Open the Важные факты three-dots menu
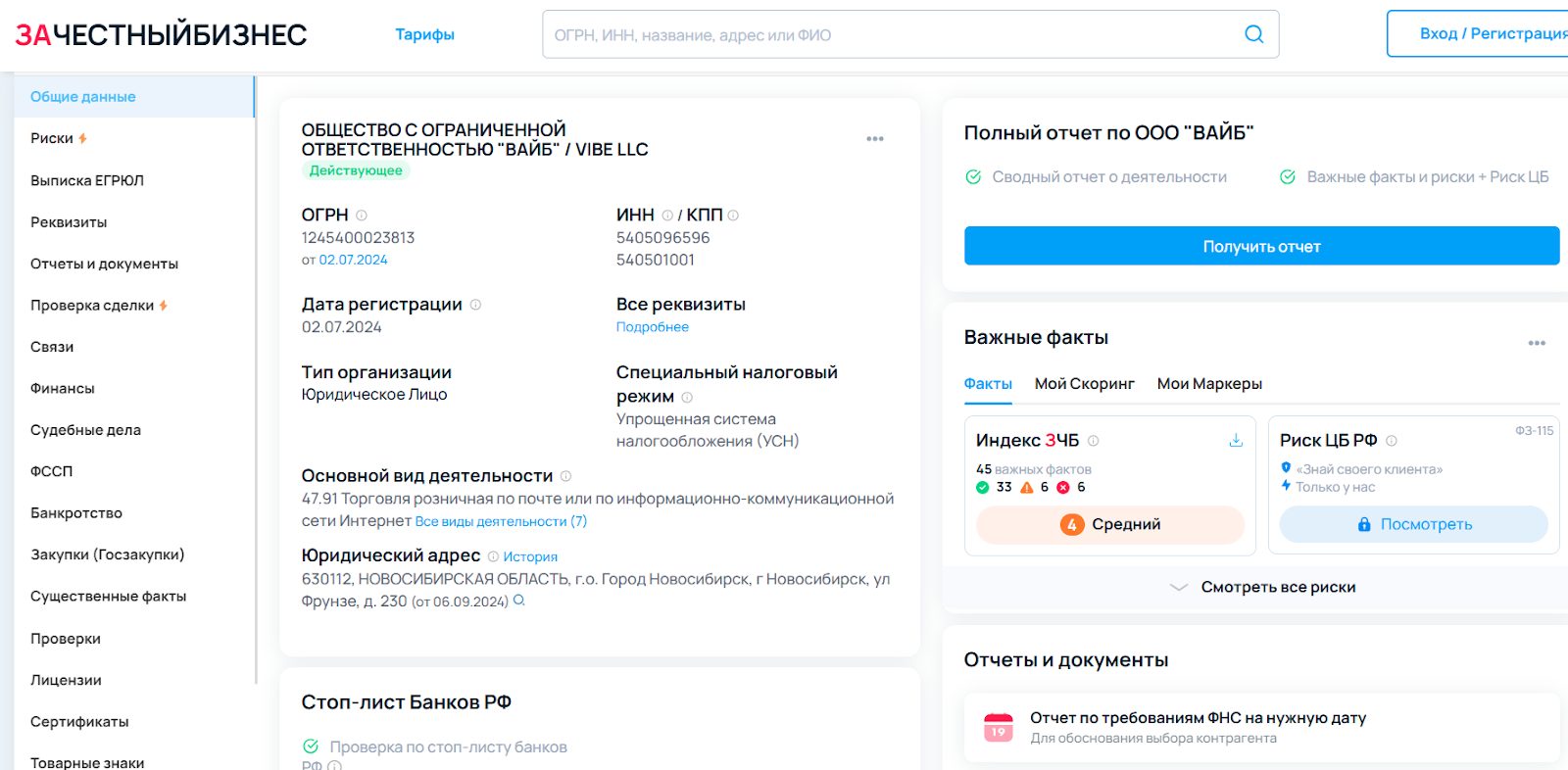The width and height of the screenshot is (1568, 770). [1536, 343]
